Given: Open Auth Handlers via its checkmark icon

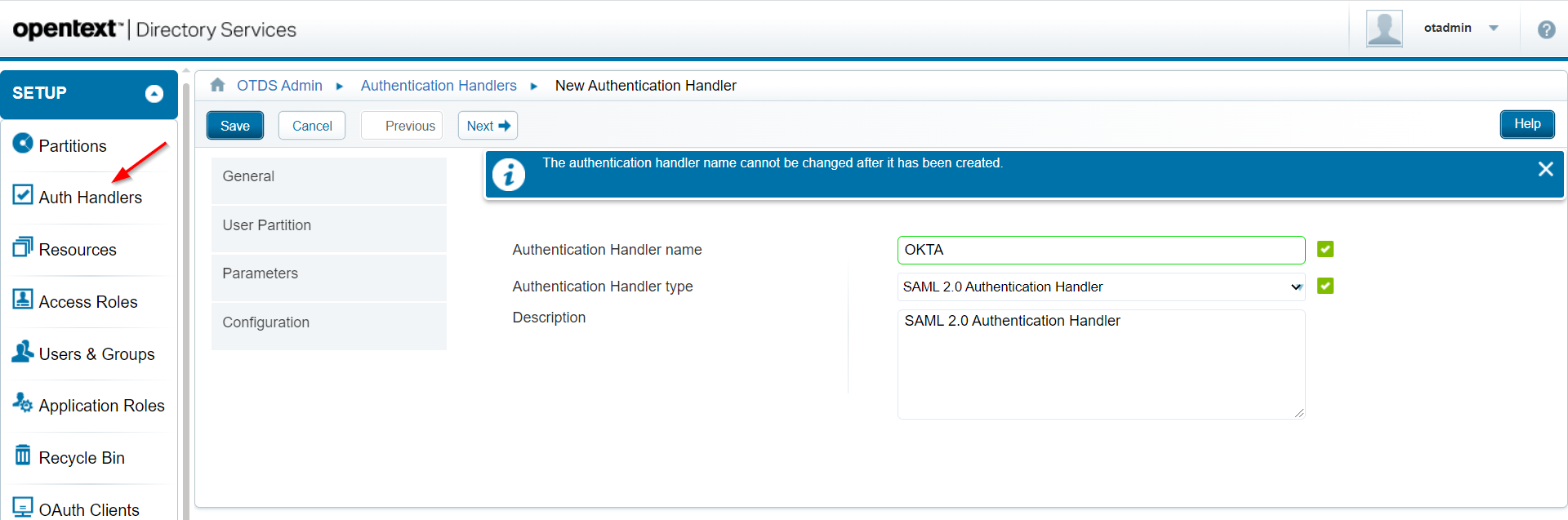Looking at the screenshot, I should (23, 195).
